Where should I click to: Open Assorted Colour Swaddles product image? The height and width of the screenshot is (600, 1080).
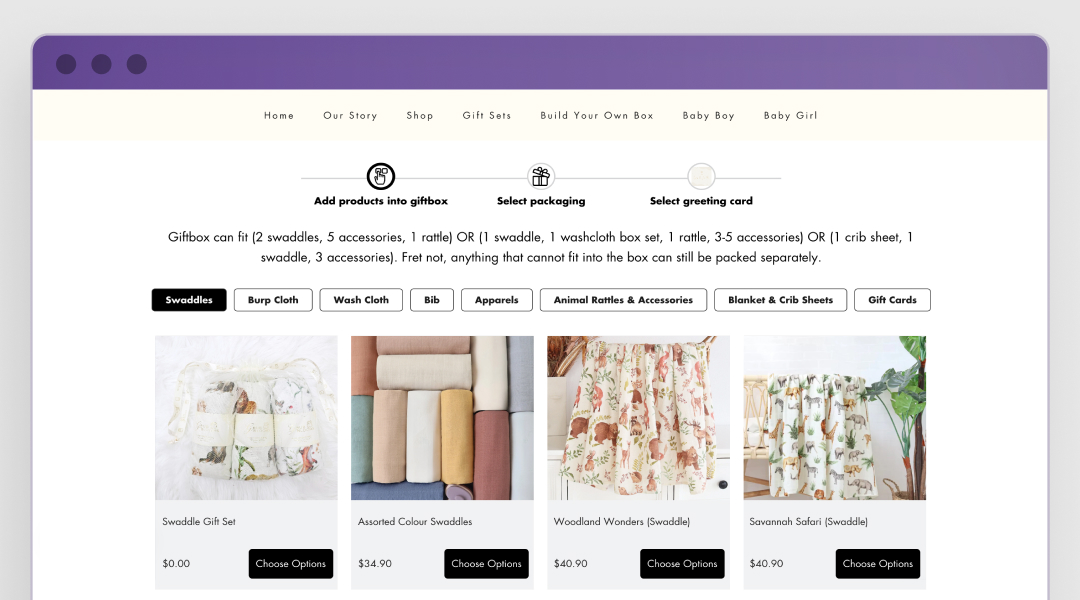click(442, 417)
